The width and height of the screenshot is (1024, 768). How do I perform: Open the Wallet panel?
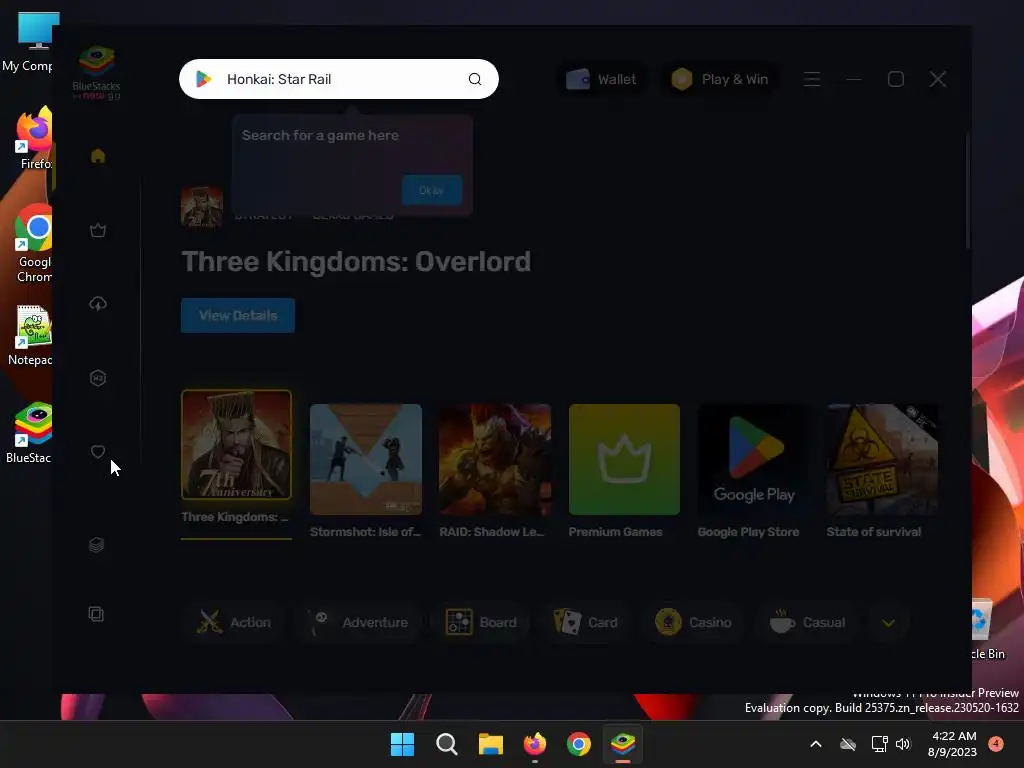pyautogui.click(x=601, y=79)
